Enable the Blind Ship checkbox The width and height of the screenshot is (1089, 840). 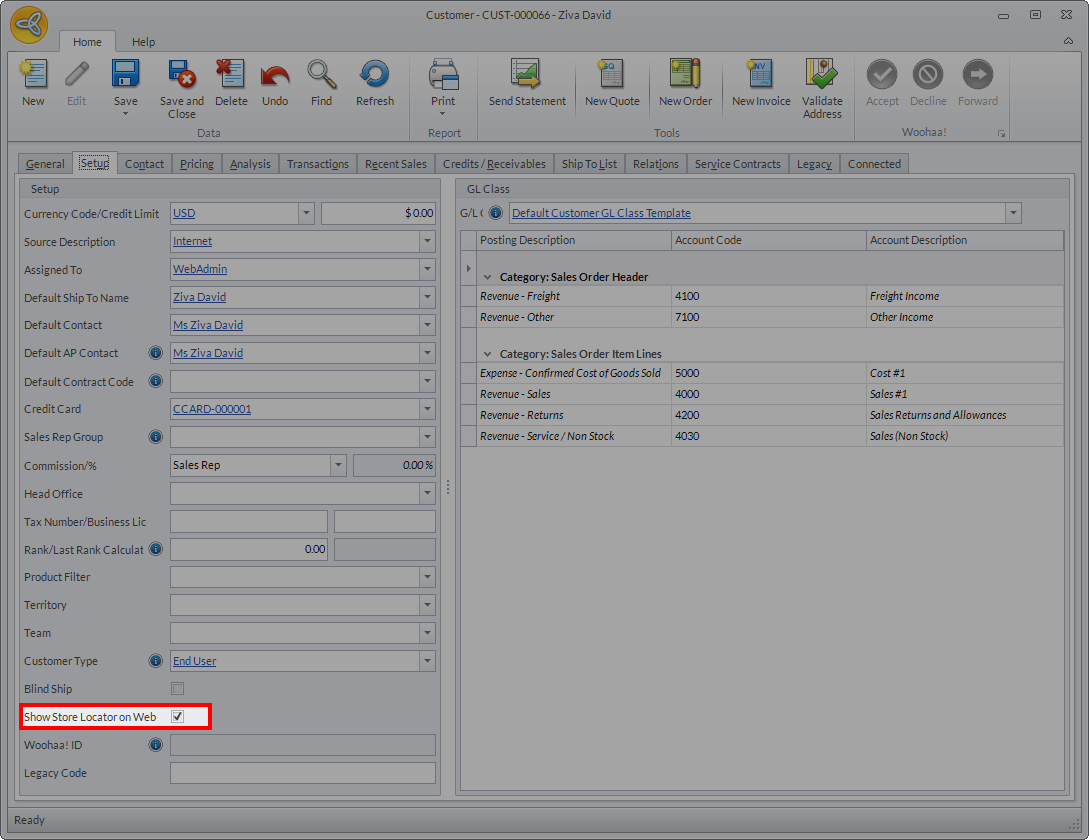178,689
